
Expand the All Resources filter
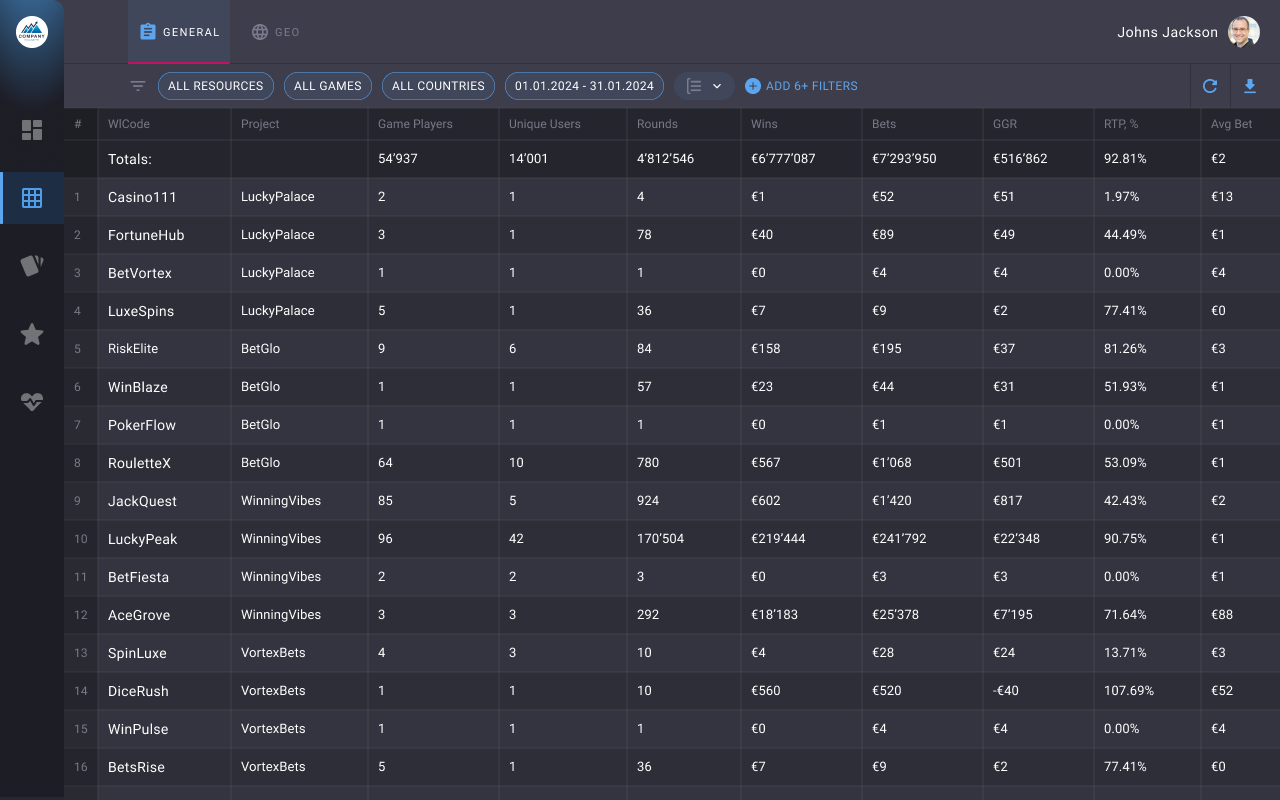(x=215, y=86)
